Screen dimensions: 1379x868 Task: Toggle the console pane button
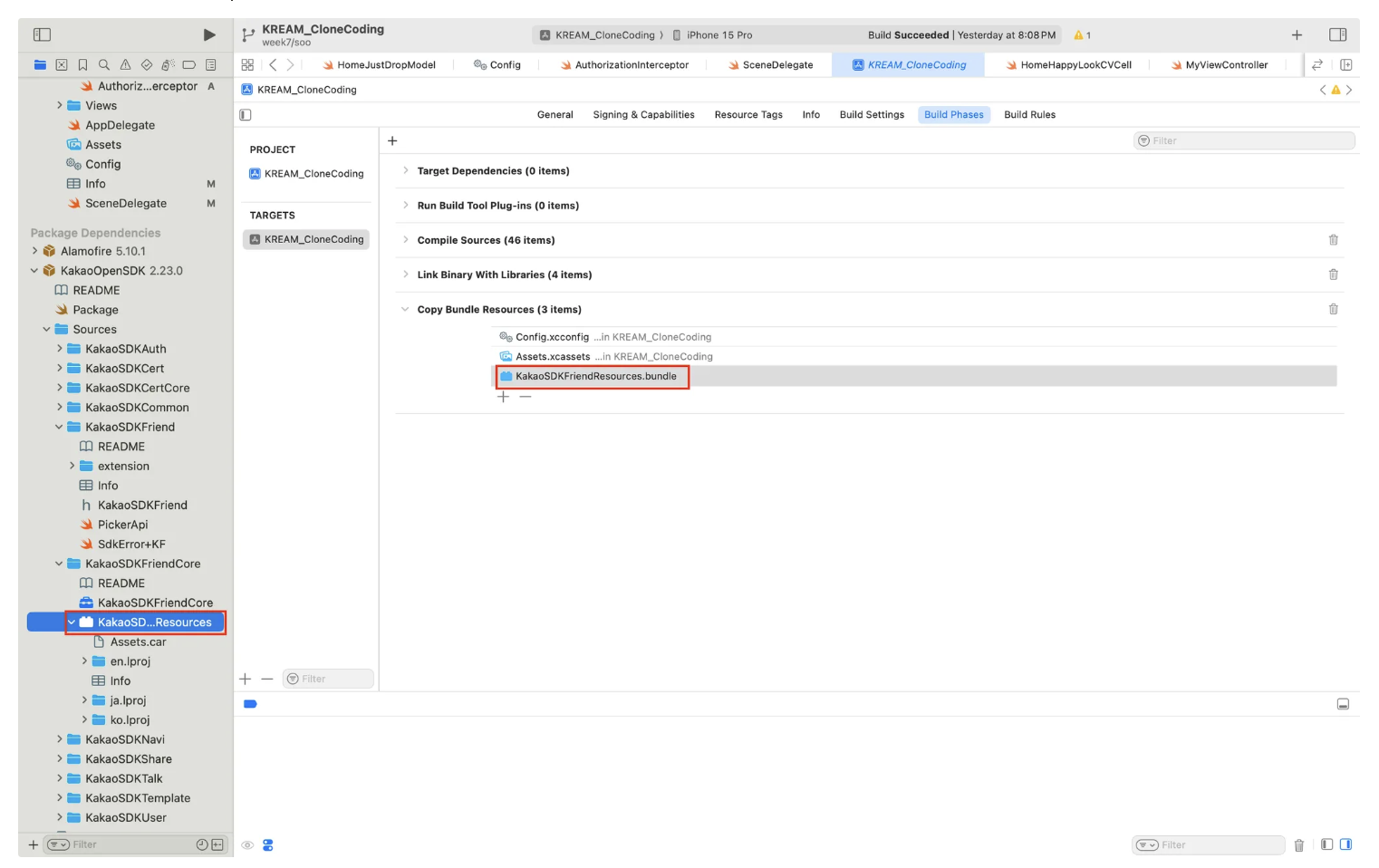[1345, 844]
